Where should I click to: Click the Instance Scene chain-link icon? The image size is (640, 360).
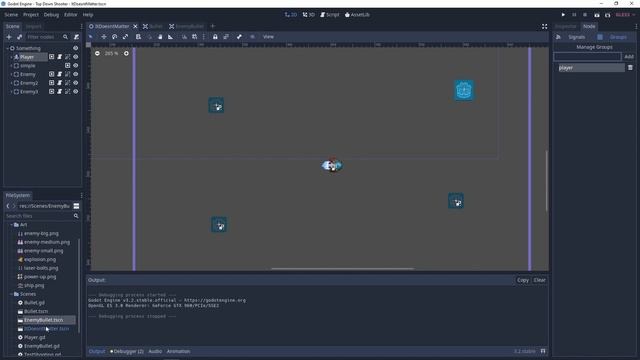[19, 37]
